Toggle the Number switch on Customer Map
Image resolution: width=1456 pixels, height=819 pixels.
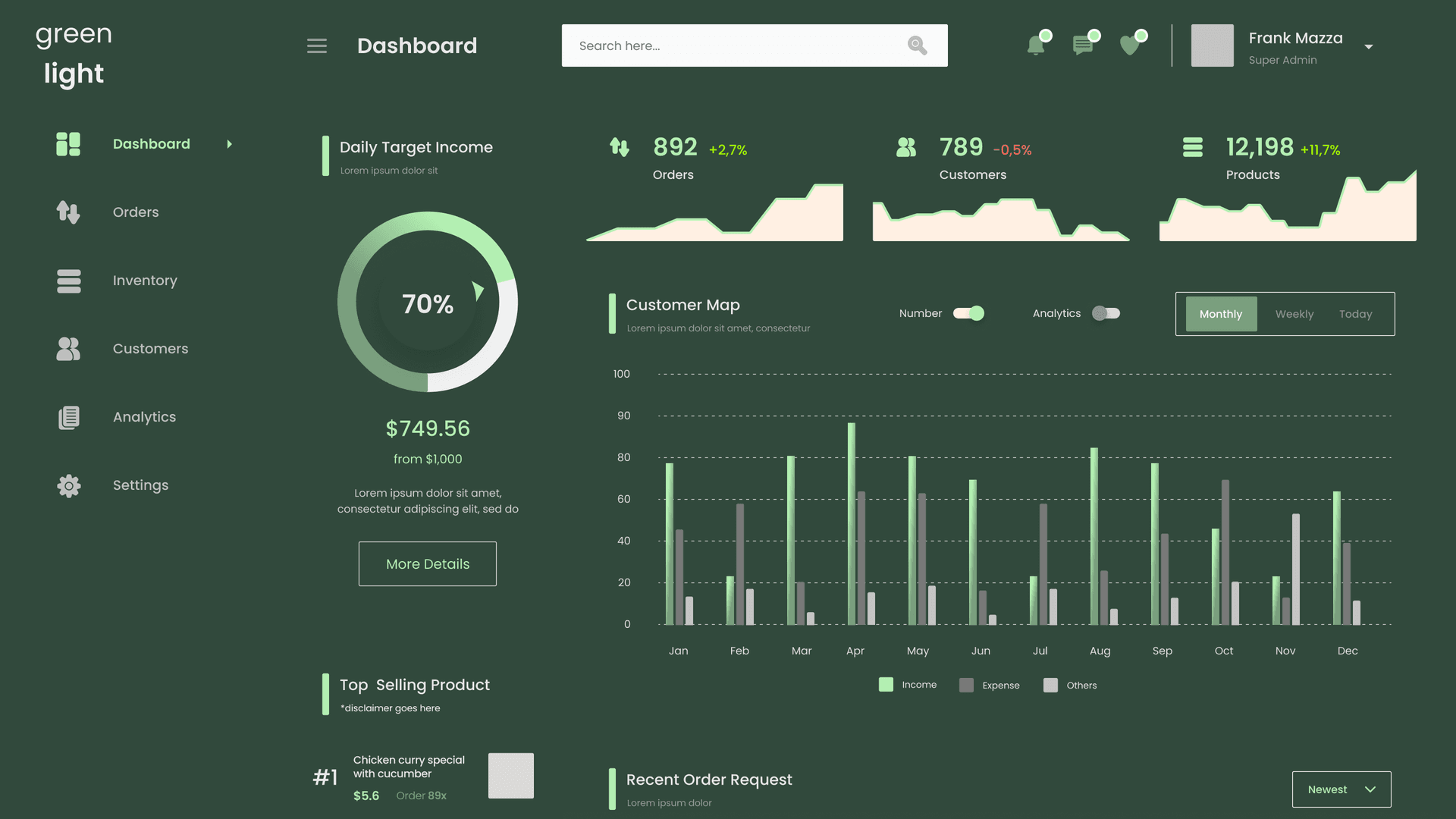click(970, 312)
